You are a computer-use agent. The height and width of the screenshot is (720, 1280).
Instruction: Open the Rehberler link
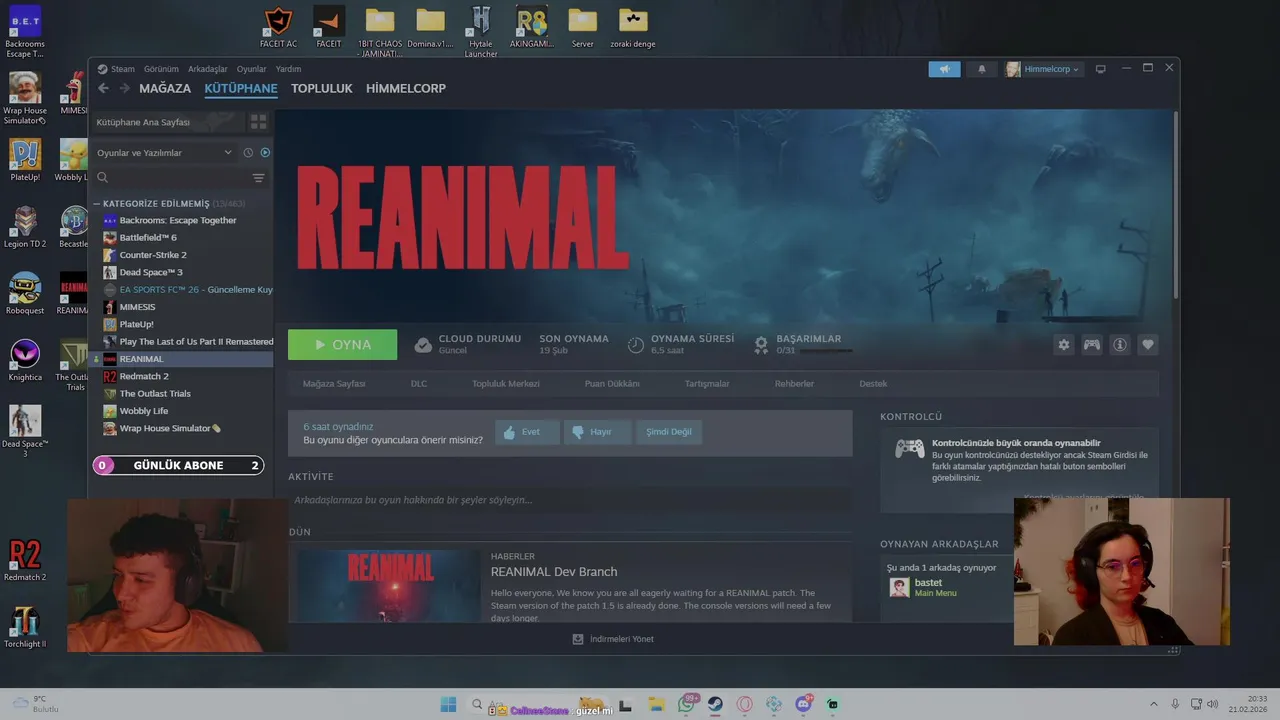(x=794, y=383)
